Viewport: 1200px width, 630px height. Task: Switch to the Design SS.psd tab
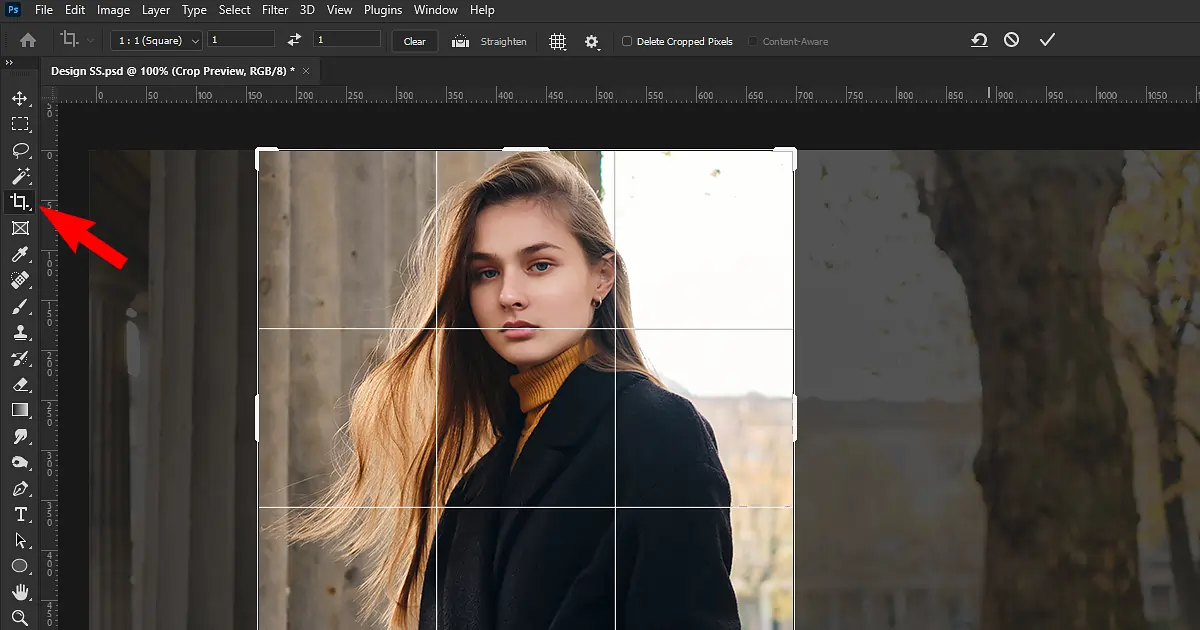point(172,71)
